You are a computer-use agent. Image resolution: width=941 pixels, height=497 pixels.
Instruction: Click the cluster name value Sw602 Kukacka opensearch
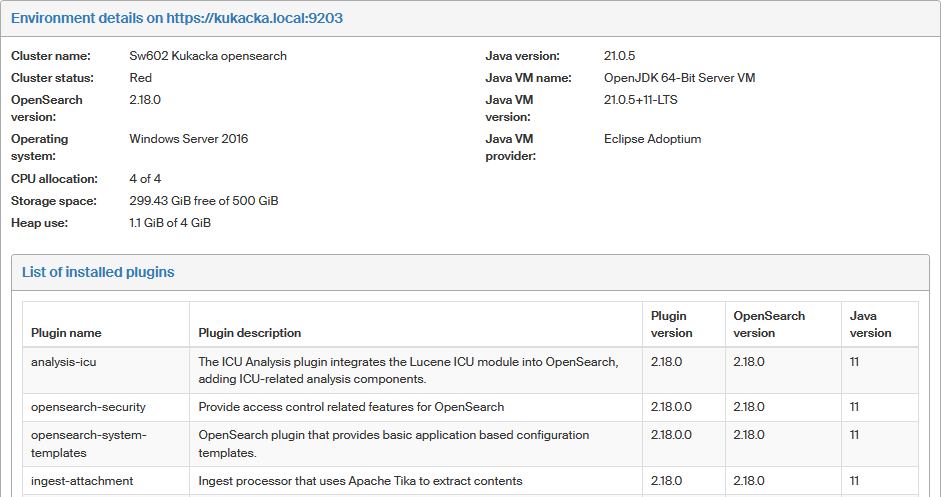click(x=208, y=56)
